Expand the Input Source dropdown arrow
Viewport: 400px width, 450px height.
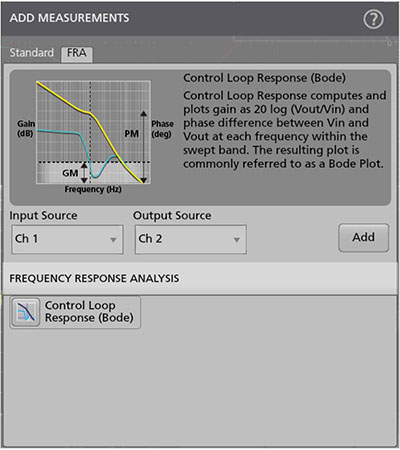pos(113,240)
